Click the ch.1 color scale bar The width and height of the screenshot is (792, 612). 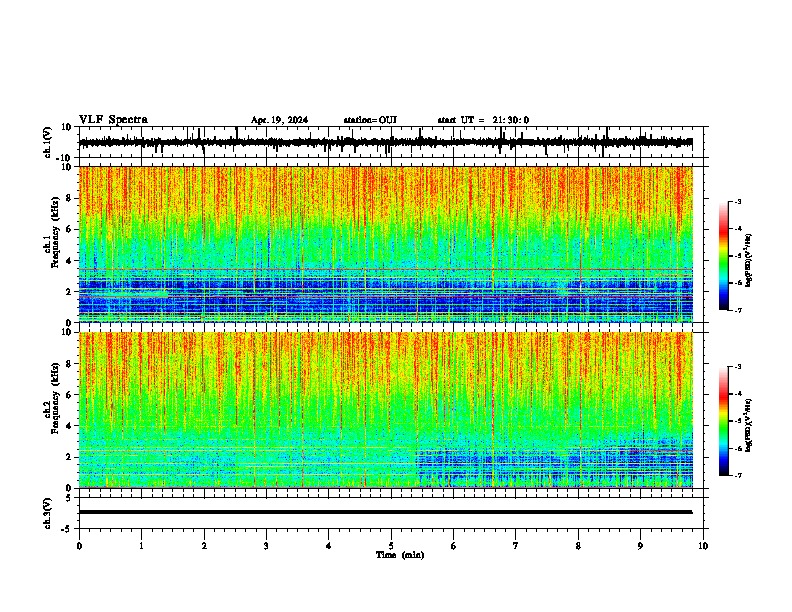[723, 256]
